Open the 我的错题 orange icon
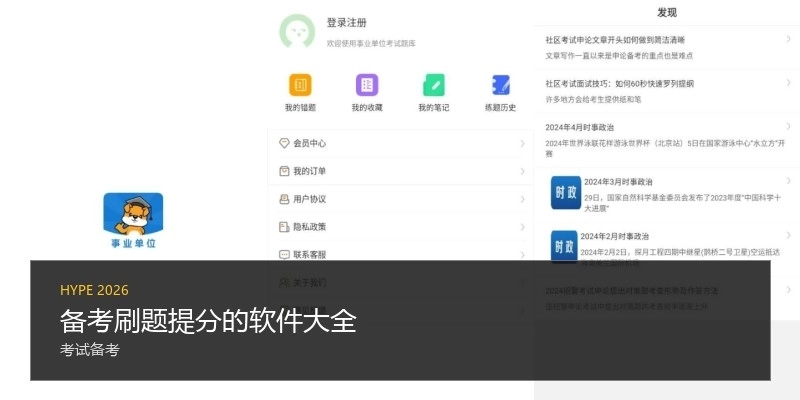Image resolution: width=800 pixels, height=400 pixels. click(x=300, y=85)
